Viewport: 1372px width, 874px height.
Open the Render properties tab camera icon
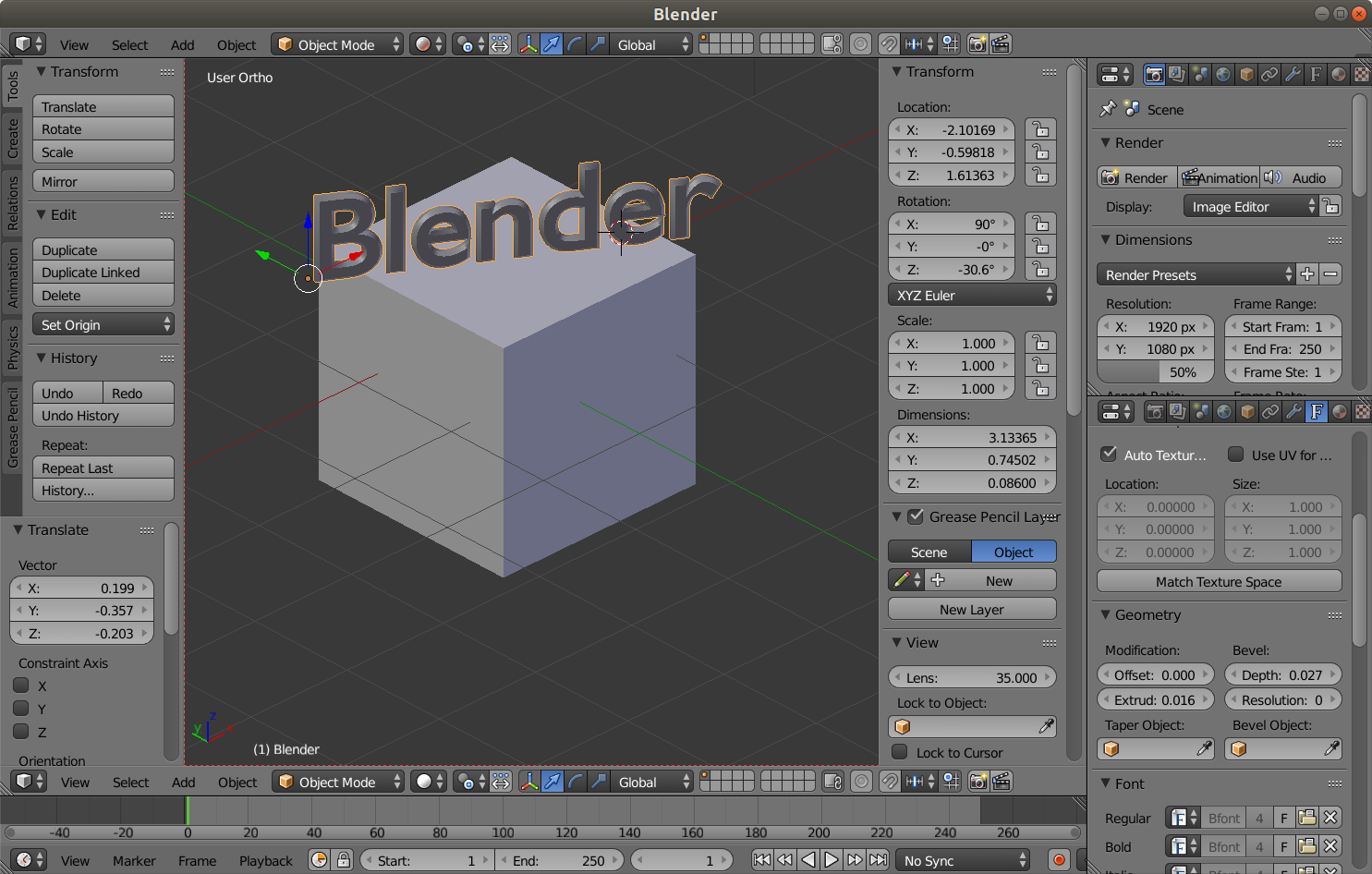[1154, 75]
